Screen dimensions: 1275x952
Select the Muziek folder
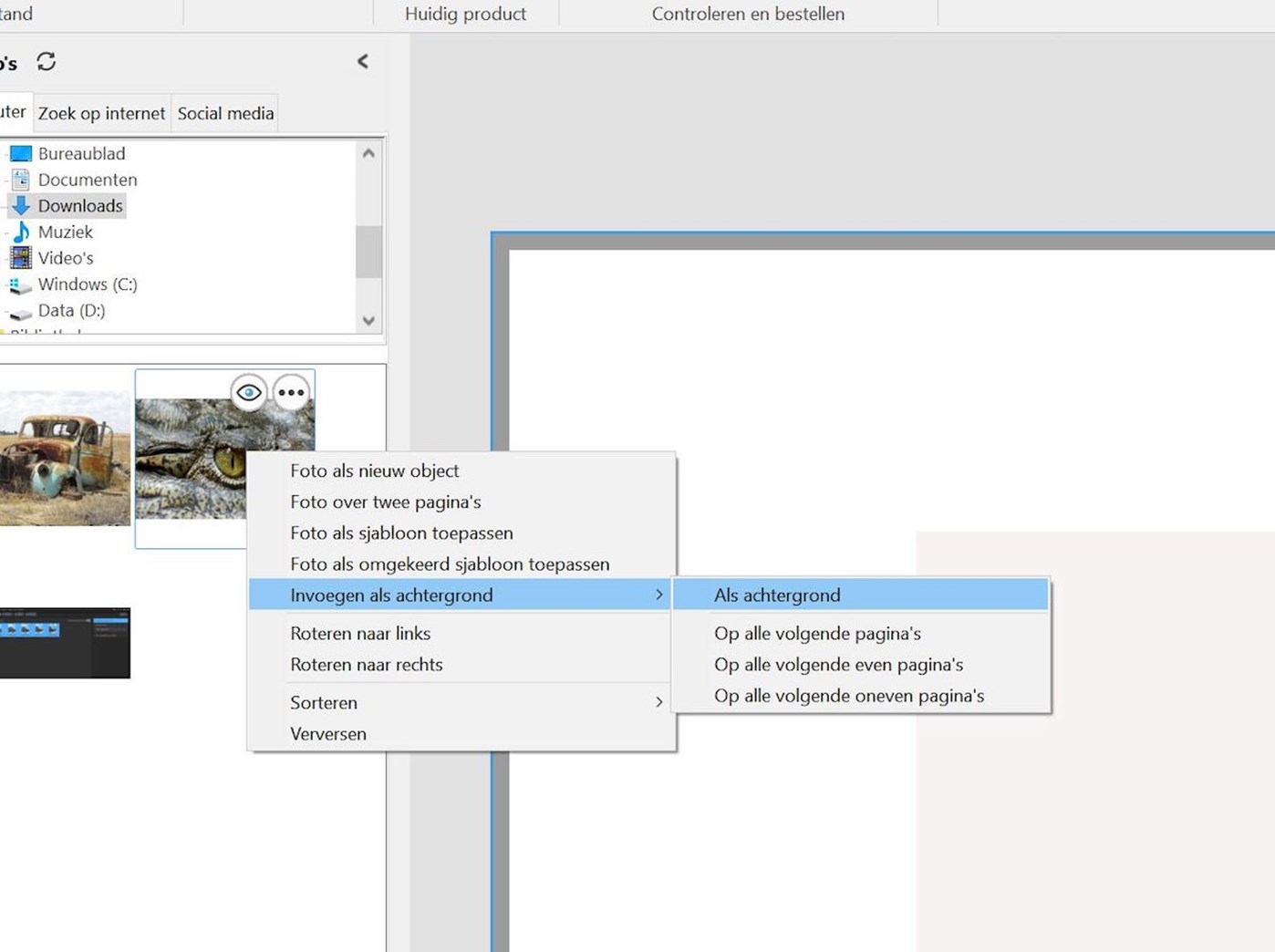[x=65, y=232]
